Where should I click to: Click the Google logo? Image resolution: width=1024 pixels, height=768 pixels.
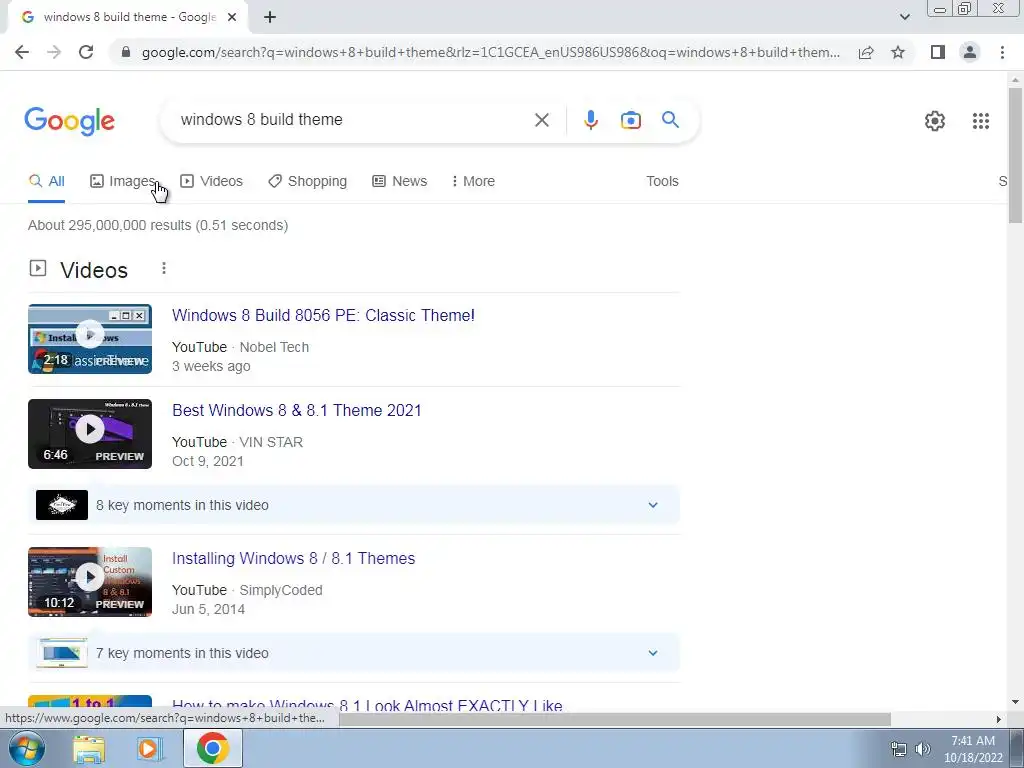[x=69, y=121]
